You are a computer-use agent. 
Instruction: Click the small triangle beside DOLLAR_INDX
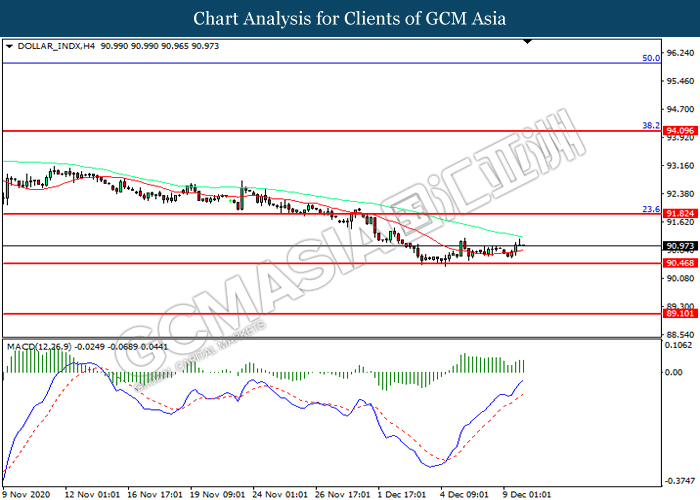[x=9, y=47]
